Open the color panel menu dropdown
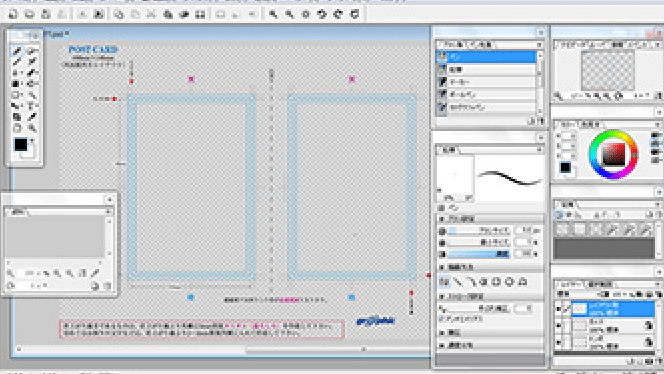Image resolution: width=664 pixels, height=374 pixels. [658, 124]
